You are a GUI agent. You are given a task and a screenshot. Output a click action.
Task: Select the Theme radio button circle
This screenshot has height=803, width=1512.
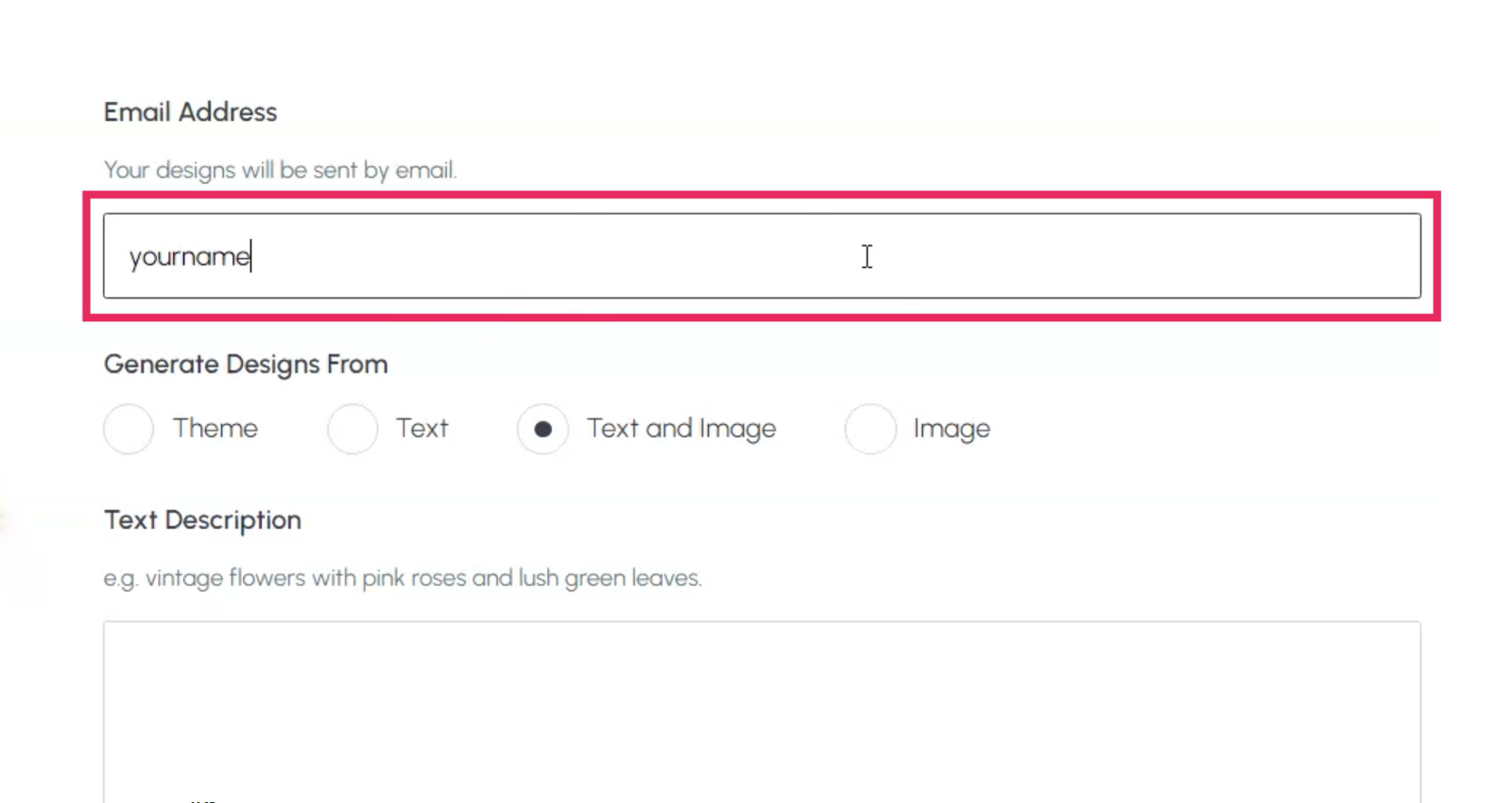tap(129, 429)
